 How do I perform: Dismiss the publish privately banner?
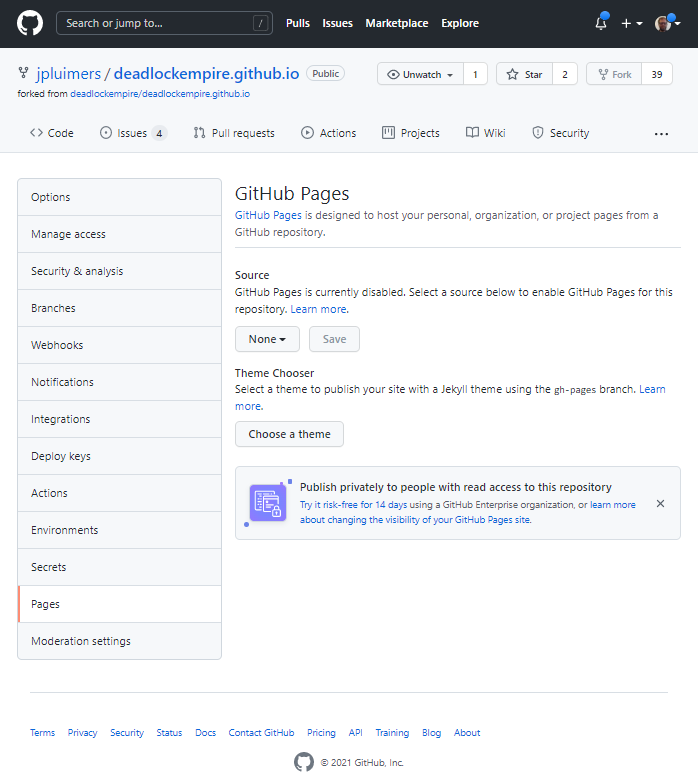pos(660,504)
